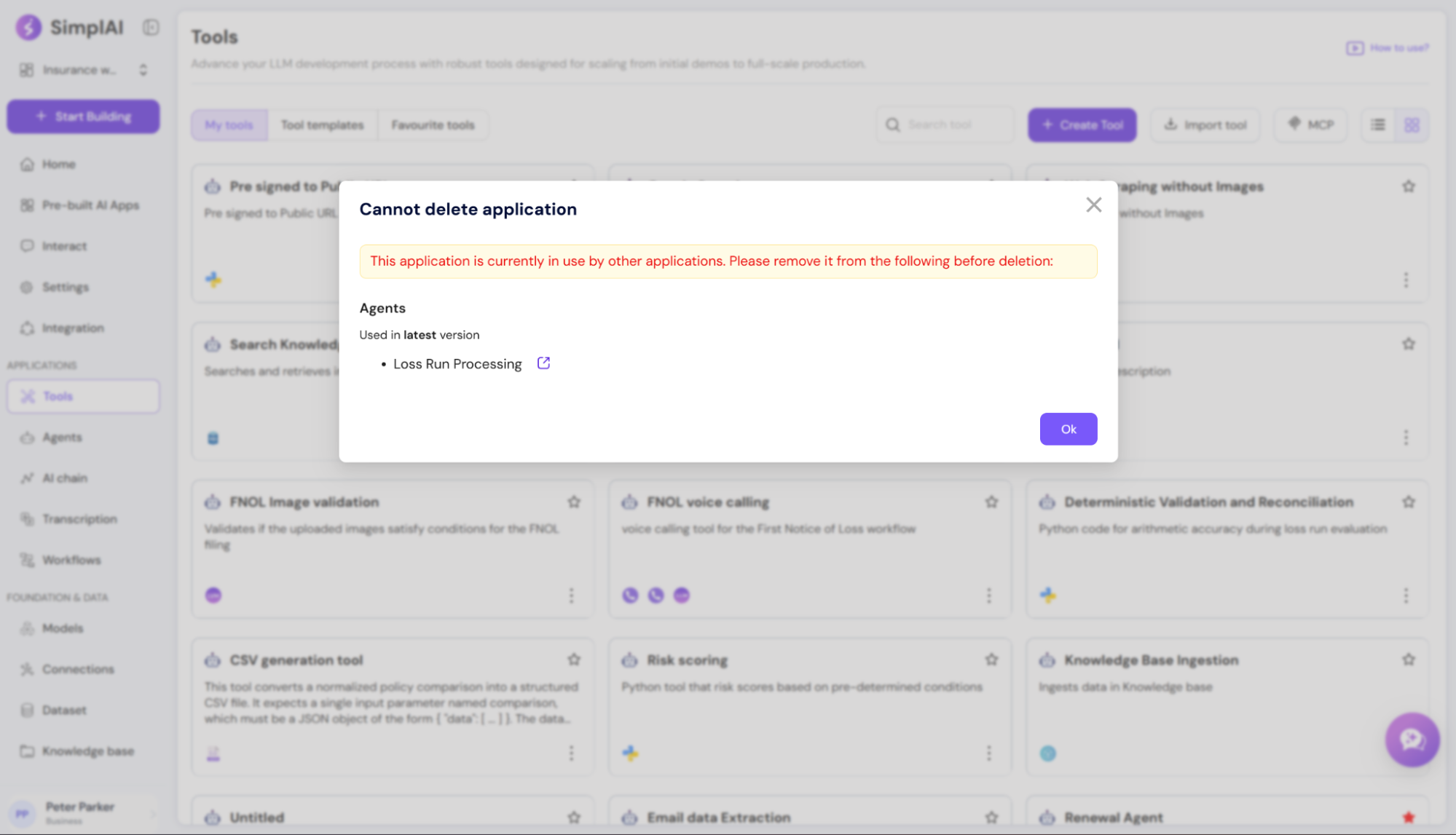Open Models in the sidebar
This screenshot has width=1456, height=835.
click(x=63, y=628)
